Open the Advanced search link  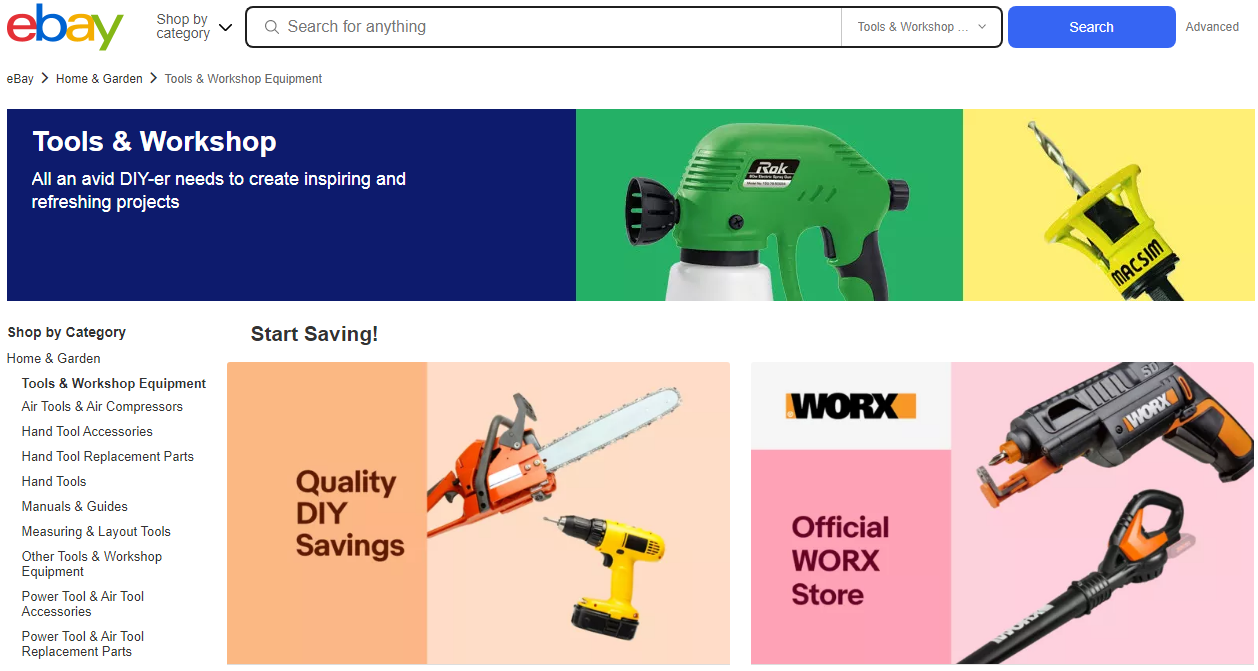point(1212,27)
